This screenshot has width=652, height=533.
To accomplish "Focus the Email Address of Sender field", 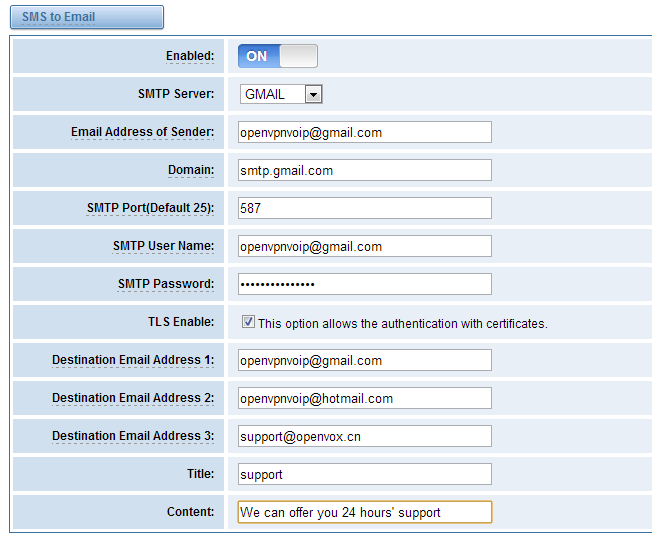I will click(x=365, y=132).
